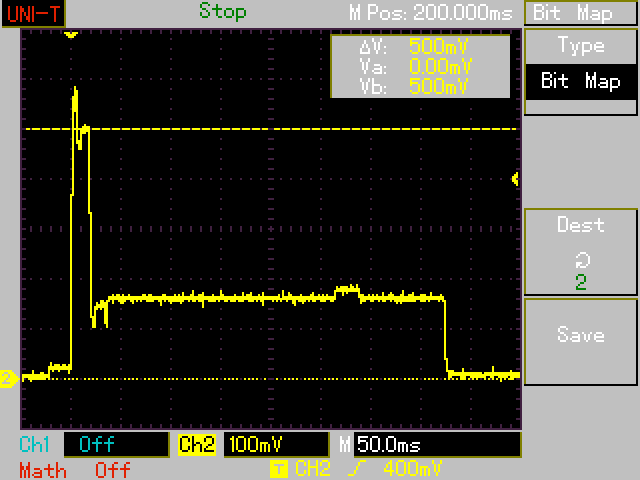Image resolution: width=640 pixels, height=480 pixels.
Task: Click the channel 2 ground marker
Action: tap(9, 379)
